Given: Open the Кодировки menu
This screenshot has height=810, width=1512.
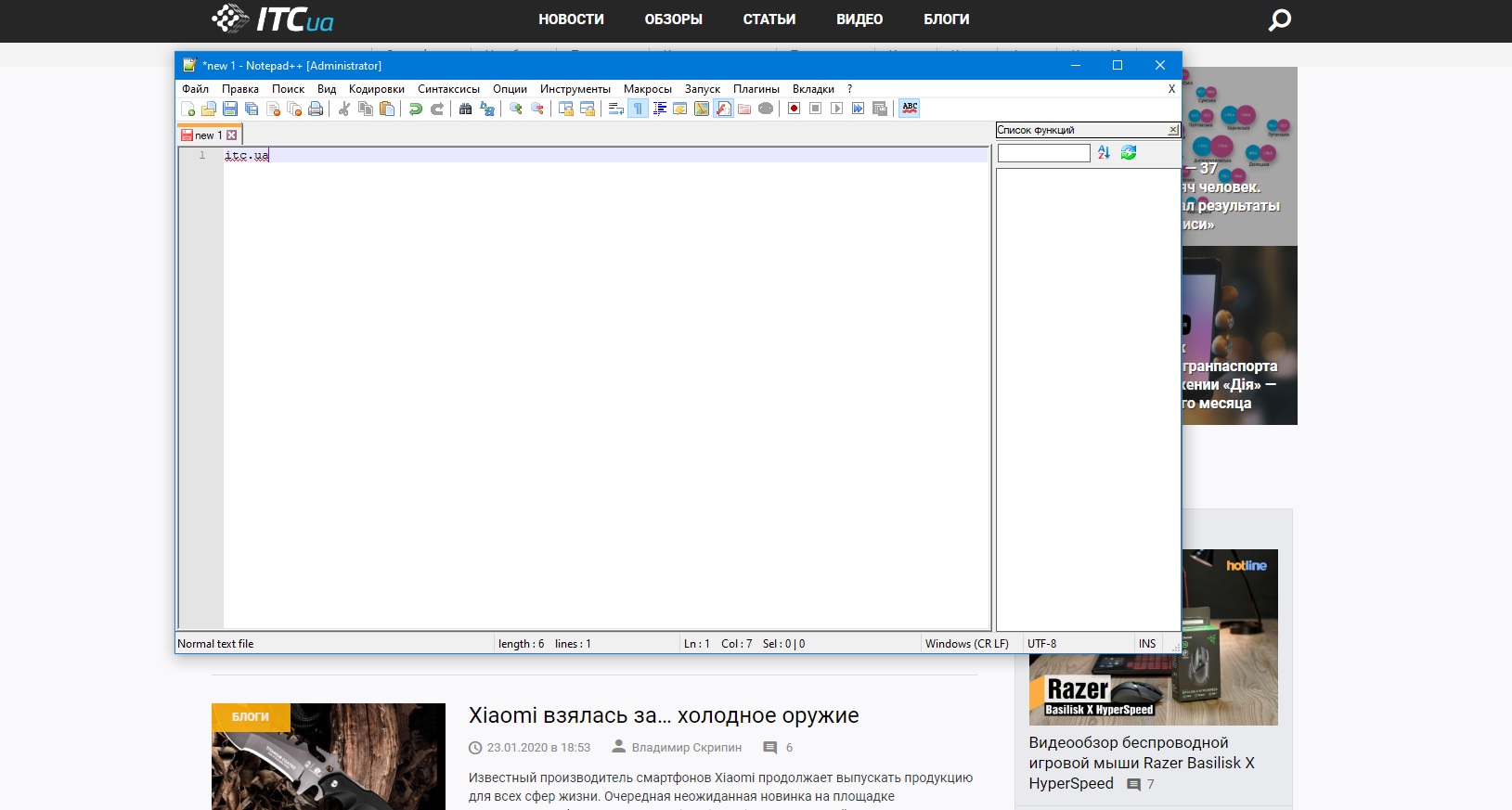Looking at the screenshot, I should pos(376,89).
